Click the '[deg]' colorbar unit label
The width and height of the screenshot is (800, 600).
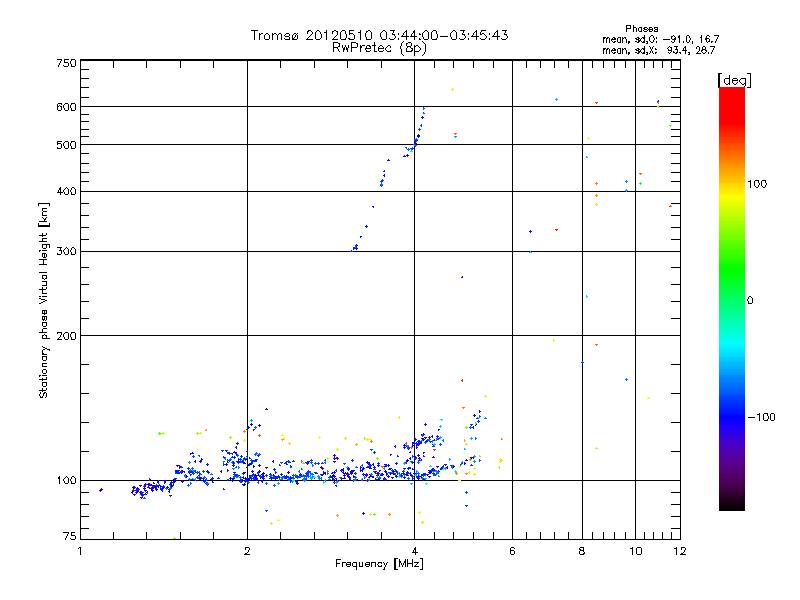point(734,80)
